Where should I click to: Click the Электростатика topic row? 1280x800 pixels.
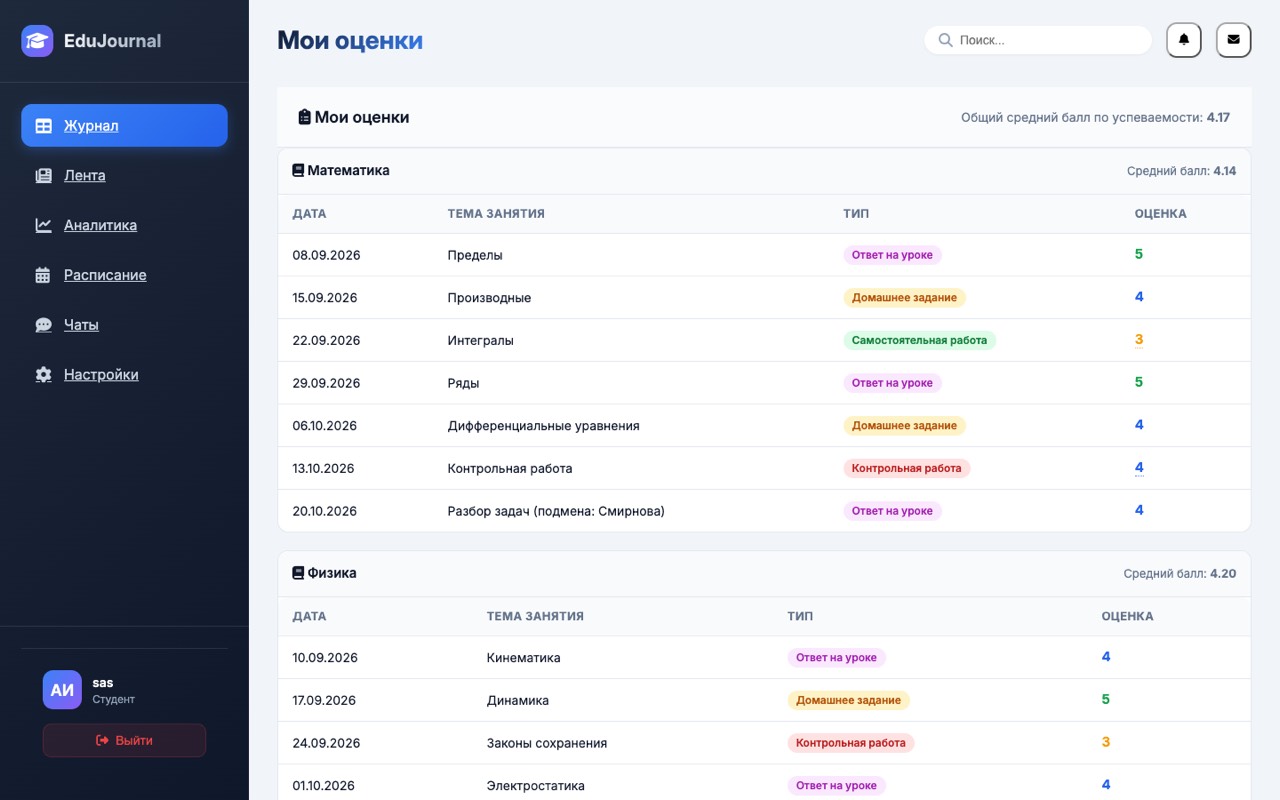tap(764, 786)
